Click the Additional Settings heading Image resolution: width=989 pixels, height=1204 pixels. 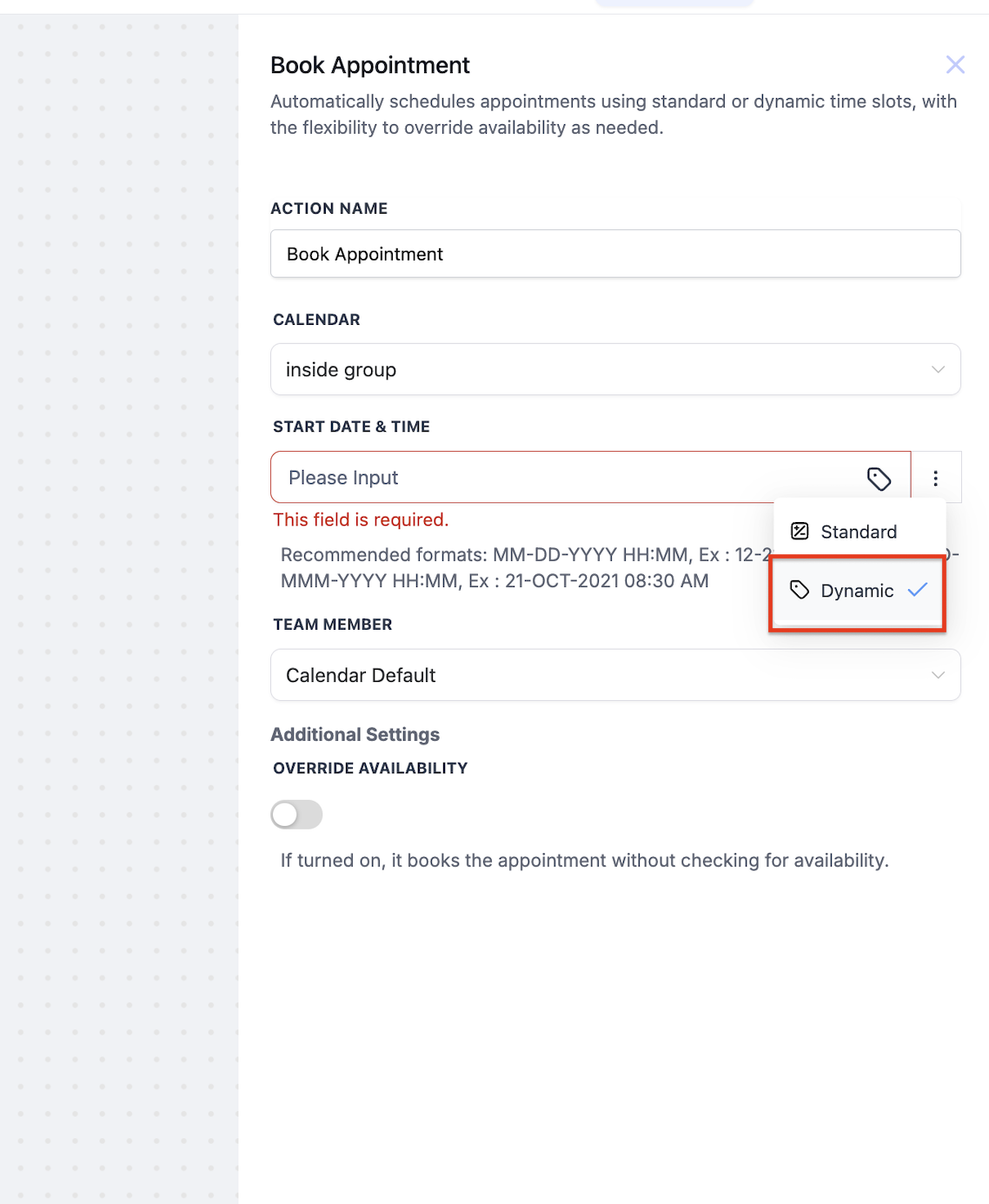click(355, 735)
